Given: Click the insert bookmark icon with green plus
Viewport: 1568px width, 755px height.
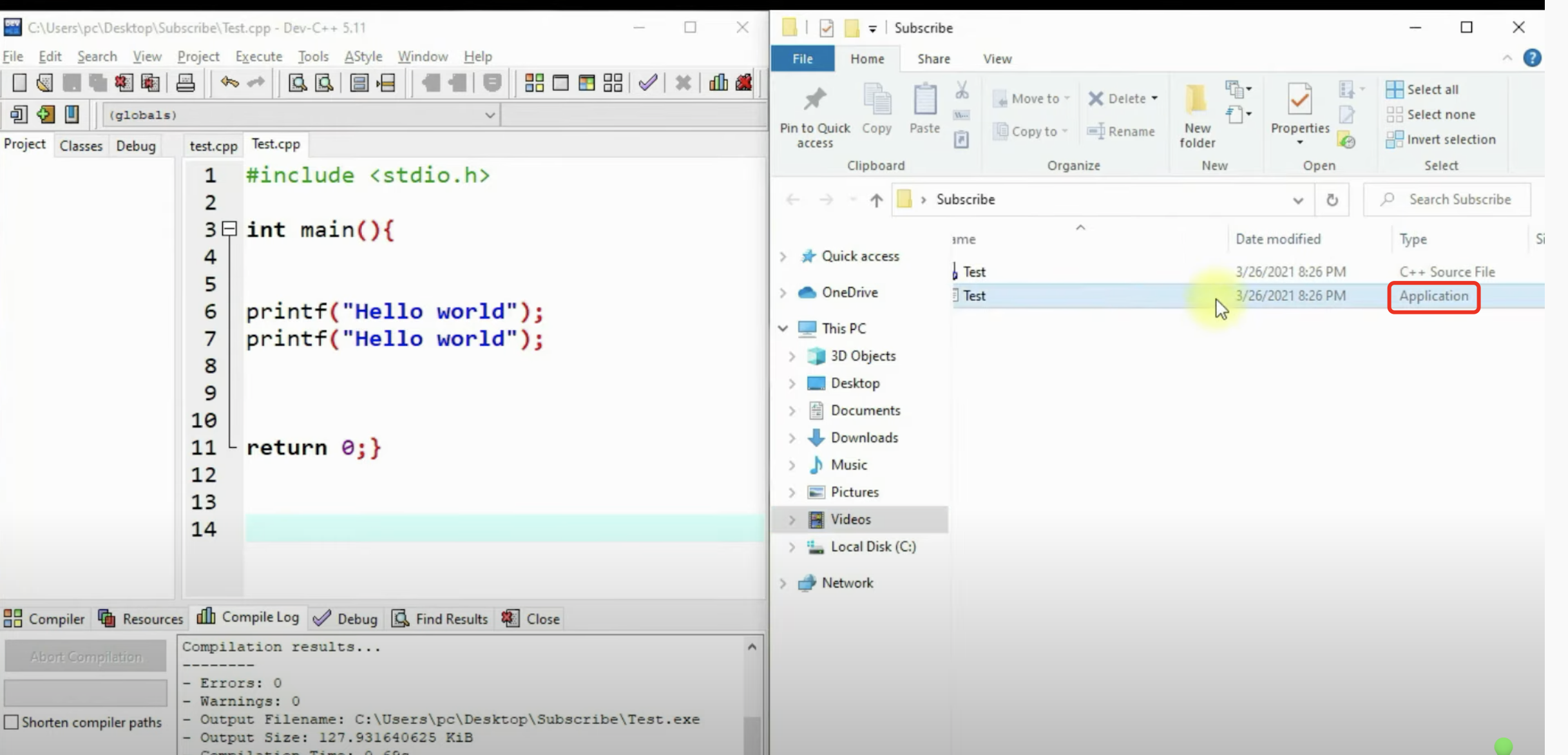Looking at the screenshot, I should click(x=45, y=115).
